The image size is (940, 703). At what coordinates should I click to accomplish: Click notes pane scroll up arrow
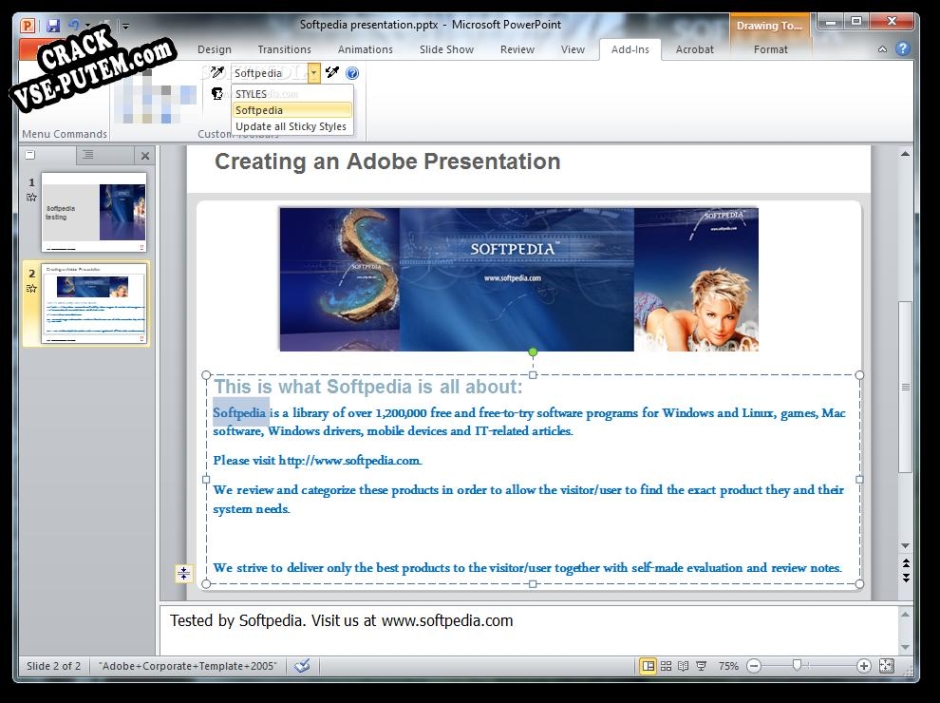tap(905, 614)
